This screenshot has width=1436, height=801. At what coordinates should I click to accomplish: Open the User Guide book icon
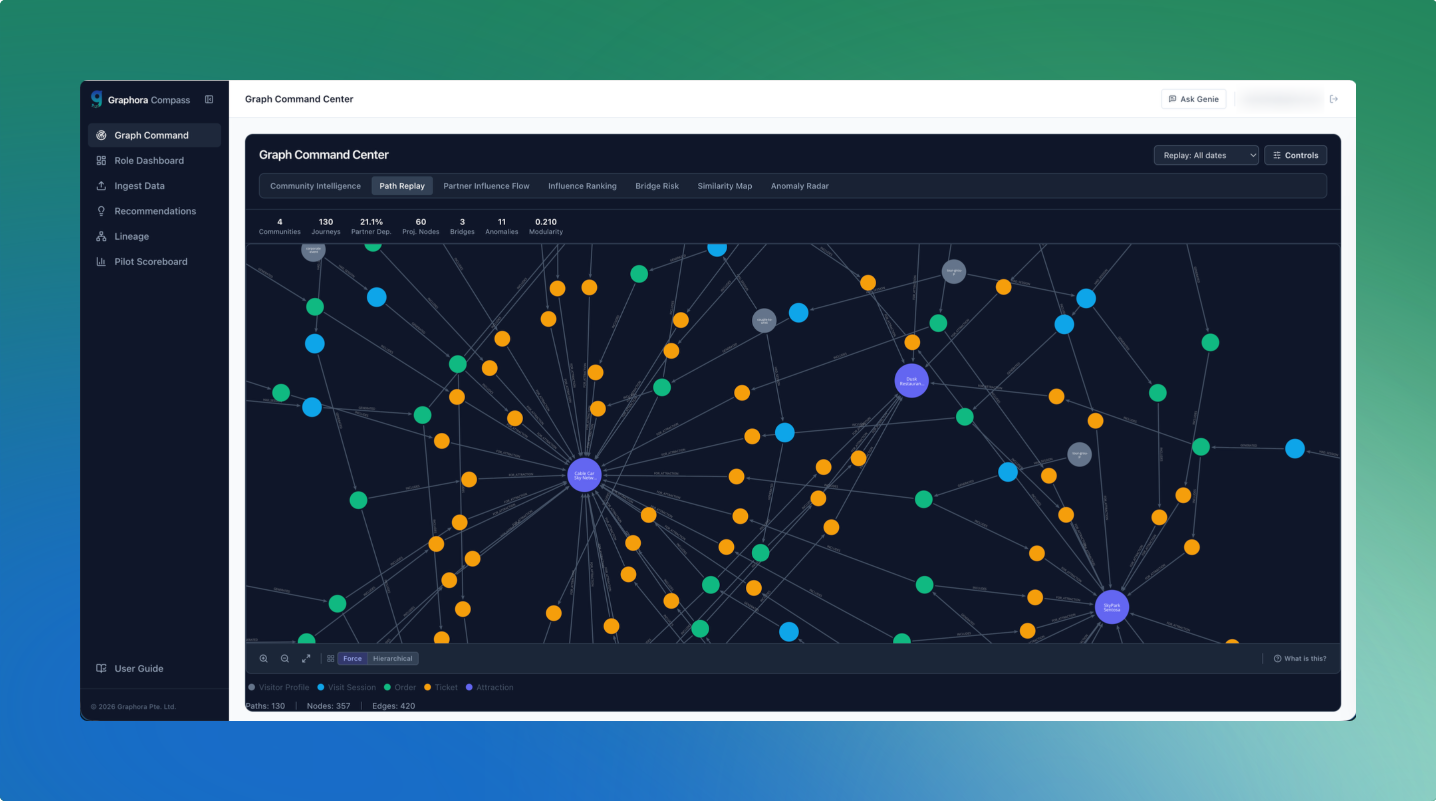(101, 668)
